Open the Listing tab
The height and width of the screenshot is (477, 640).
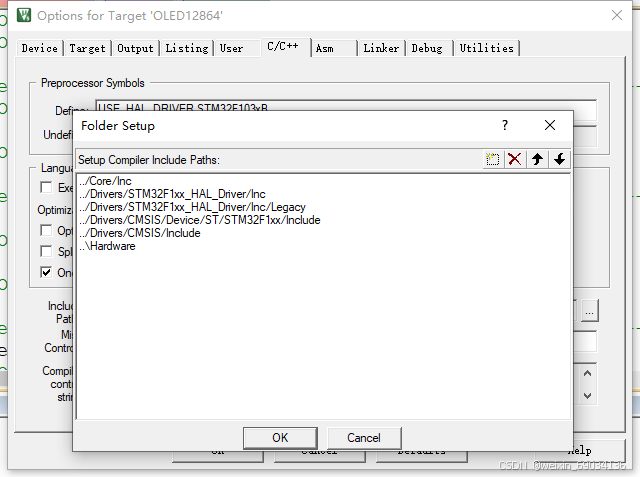click(x=187, y=48)
